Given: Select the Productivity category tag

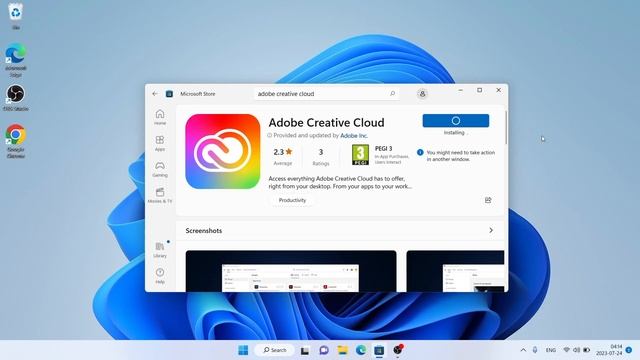Looking at the screenshot, I should (292, 200).
